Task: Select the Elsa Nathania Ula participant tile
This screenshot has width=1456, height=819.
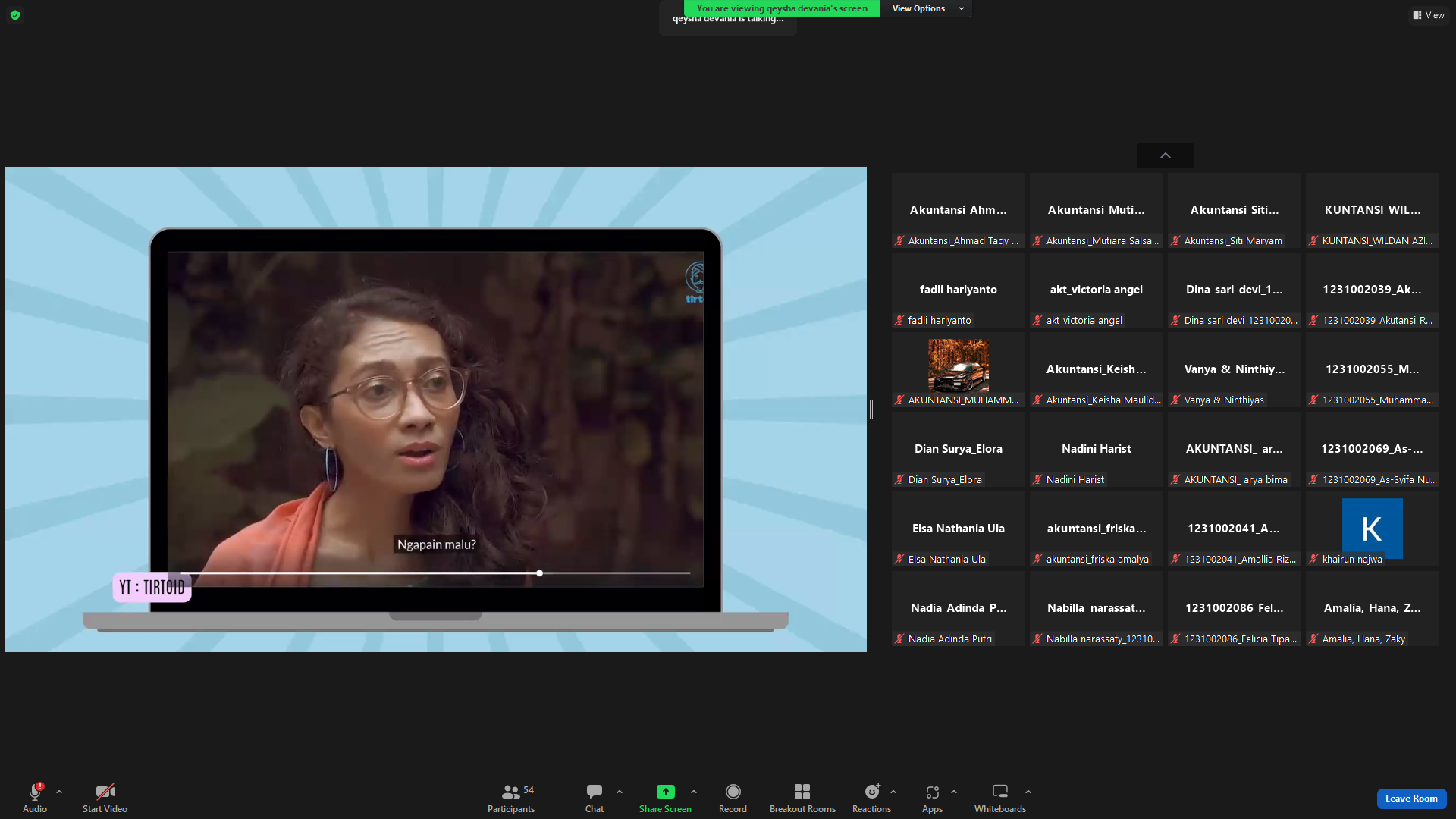Action: [x=959, y=529]
